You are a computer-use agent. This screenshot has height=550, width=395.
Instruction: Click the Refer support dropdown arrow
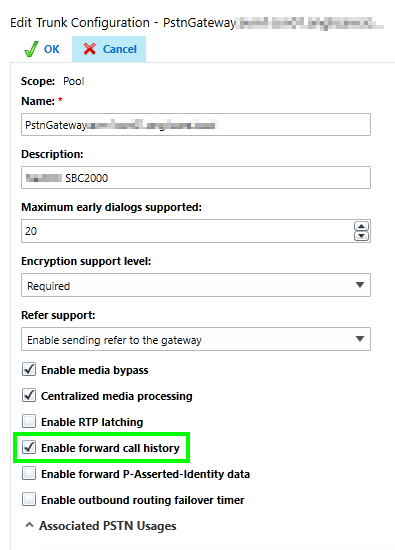click(x=360, y=339)
